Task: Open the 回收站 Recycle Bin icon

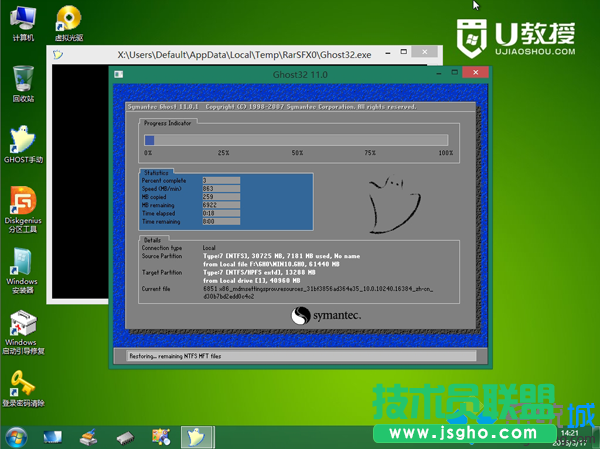Action: (22, 80)
